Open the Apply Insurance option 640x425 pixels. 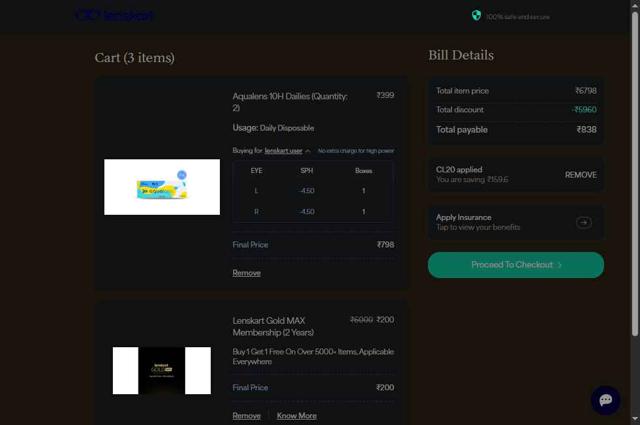(x=516, y=222)
